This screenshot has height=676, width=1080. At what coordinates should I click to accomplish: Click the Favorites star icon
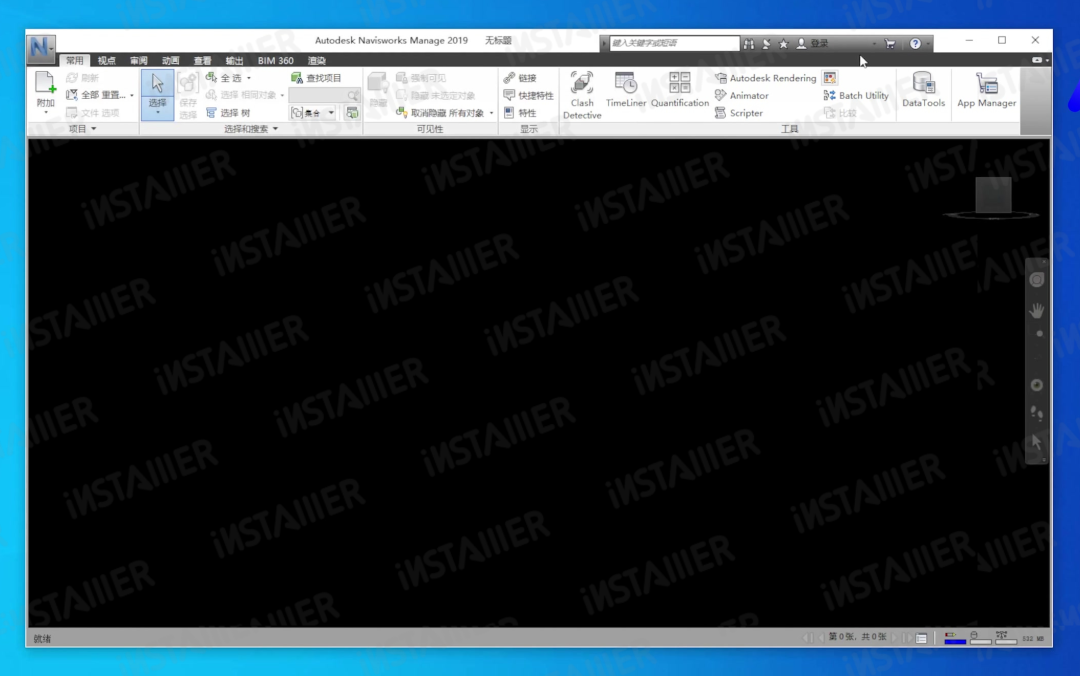pyautogui.click(x=783, y=43)
